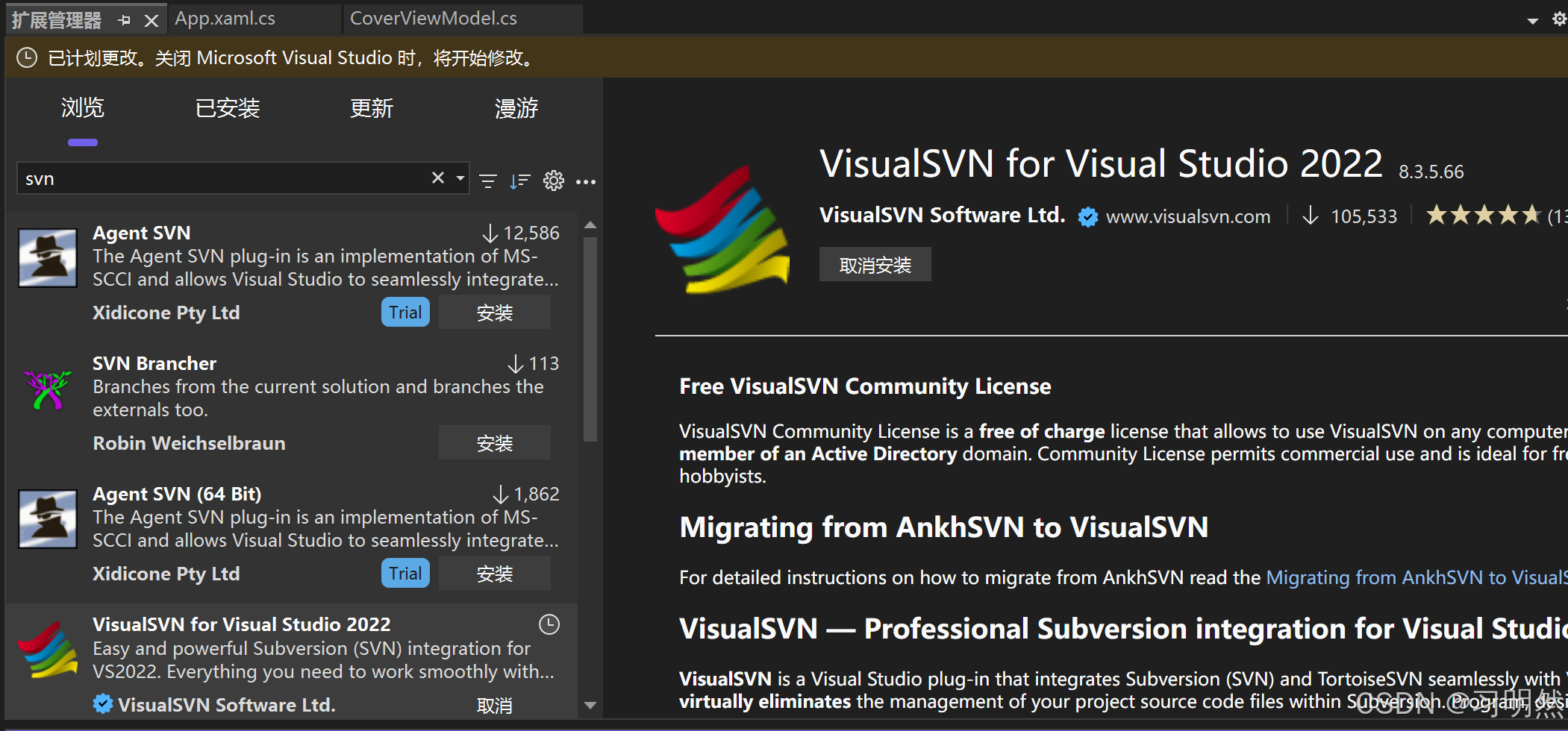Switch to the 更新 tab
The image size is (1568, 731).
[x=371, y=108]
